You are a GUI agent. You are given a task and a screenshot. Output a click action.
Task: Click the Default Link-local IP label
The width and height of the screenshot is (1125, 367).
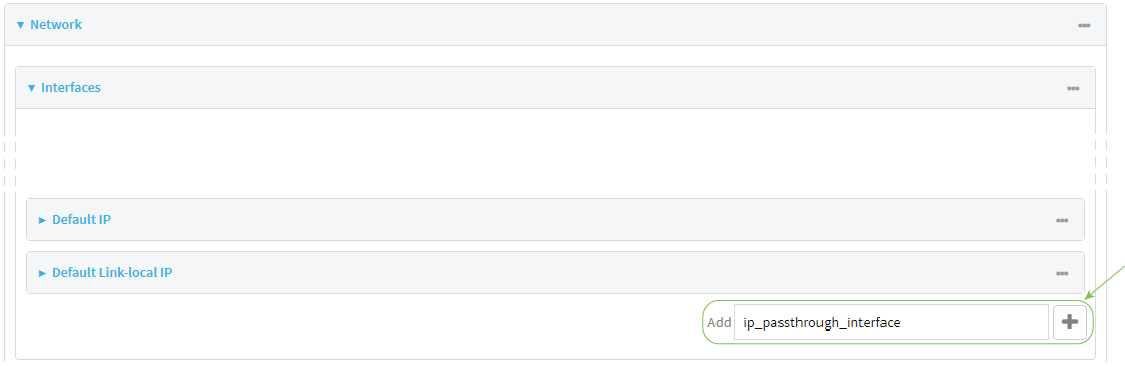(112, 272)
